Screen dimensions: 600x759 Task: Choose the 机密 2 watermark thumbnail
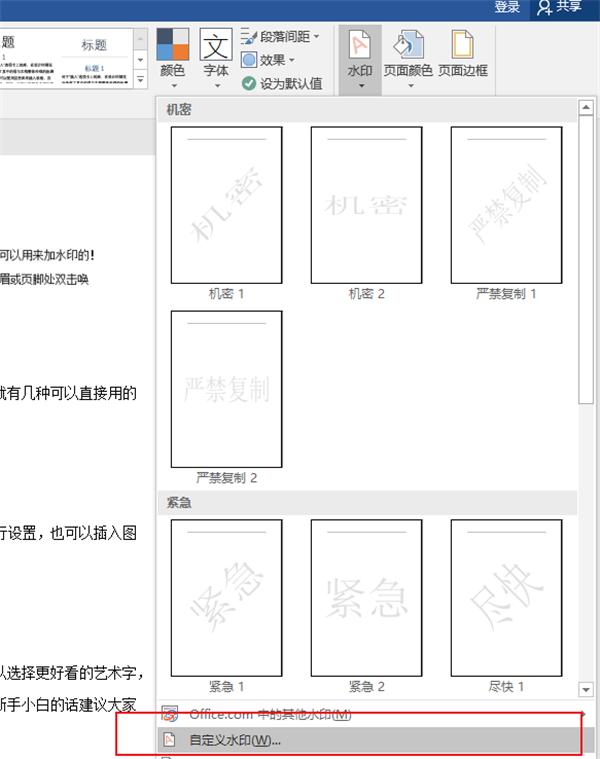[366, 205]
